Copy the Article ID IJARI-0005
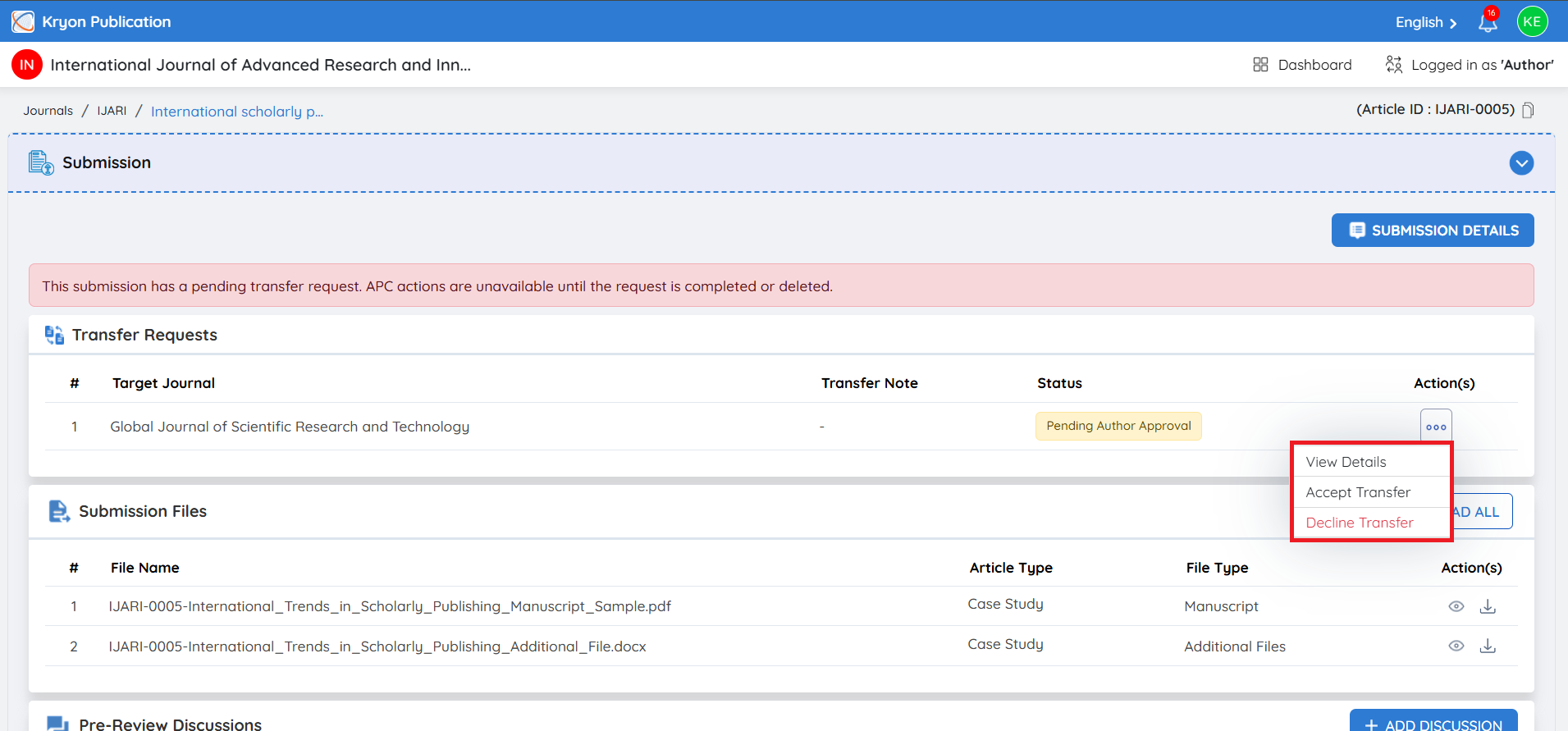1568x731 pixels. pyautogui.click(x=1528, y=110)
